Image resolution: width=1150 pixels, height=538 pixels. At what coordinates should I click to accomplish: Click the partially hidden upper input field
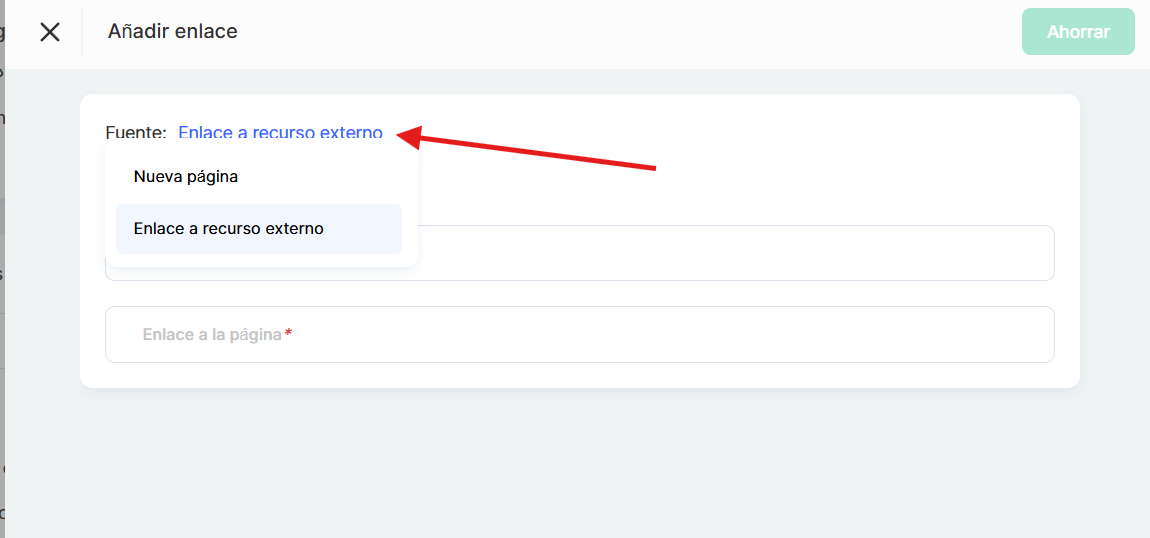[735, 253]
